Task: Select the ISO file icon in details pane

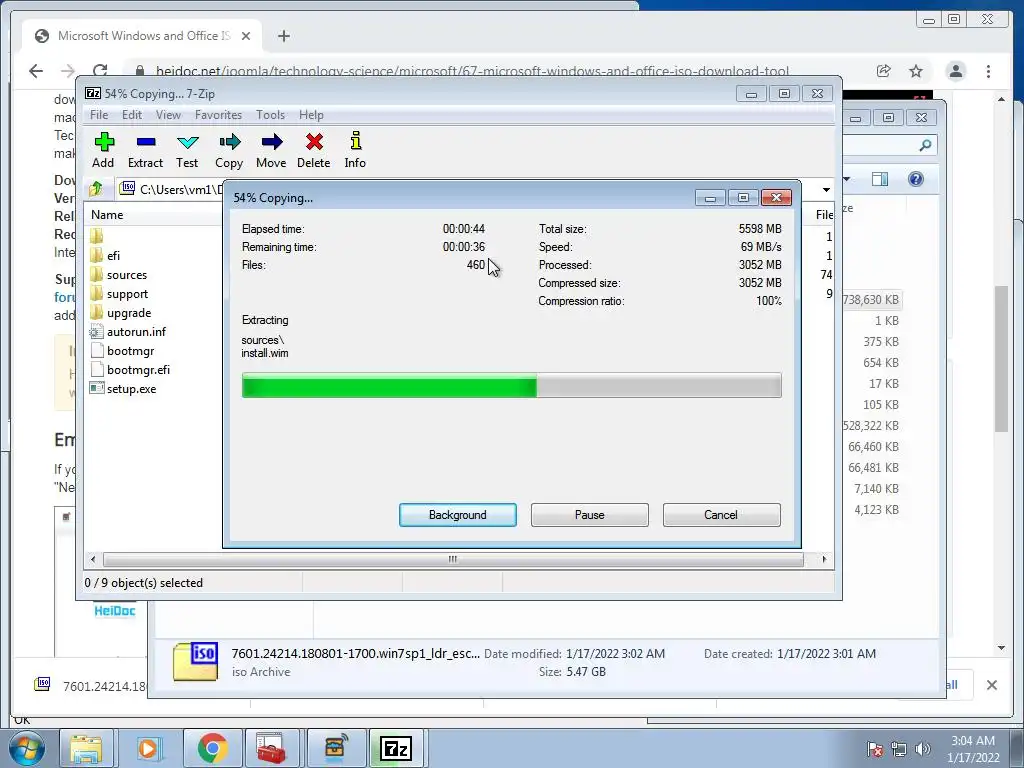Action: 195,662
